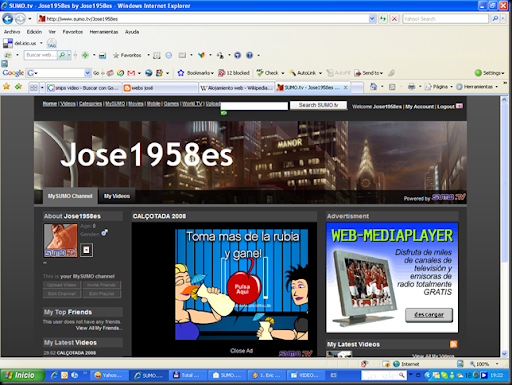Expand the Yahoo search provider dropdown
The width and height of the screenshot is (512, 385).
(503, 19)
